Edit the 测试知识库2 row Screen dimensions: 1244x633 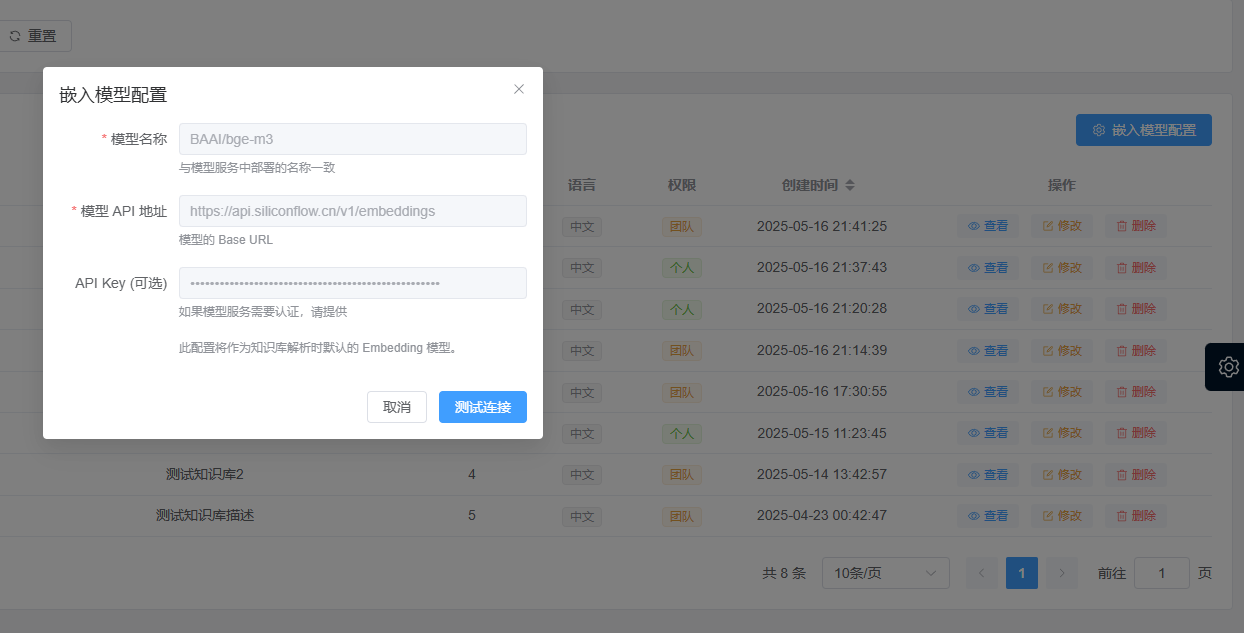click(1062, 475)
